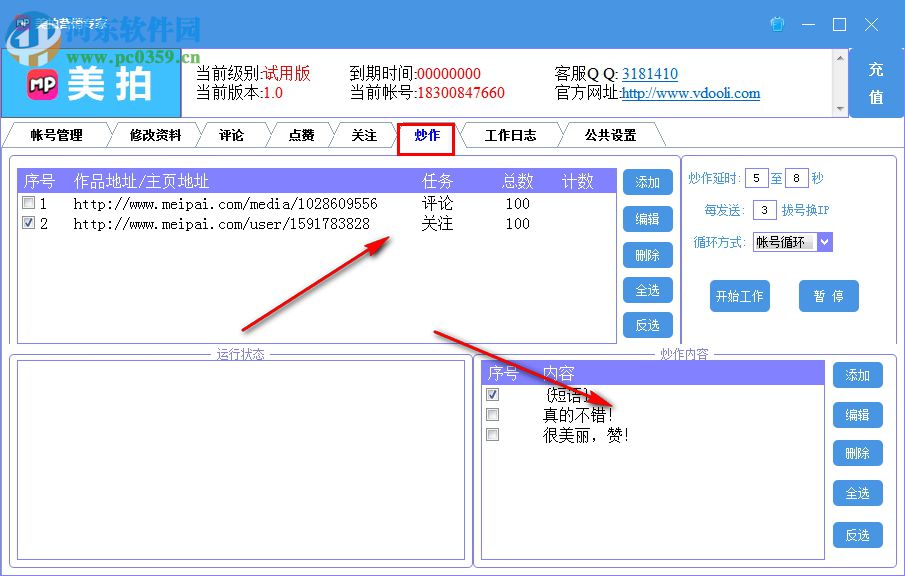Click 反选 in the 炒作内容 panel
905x576 pixels.
click(x=857, y=534)
